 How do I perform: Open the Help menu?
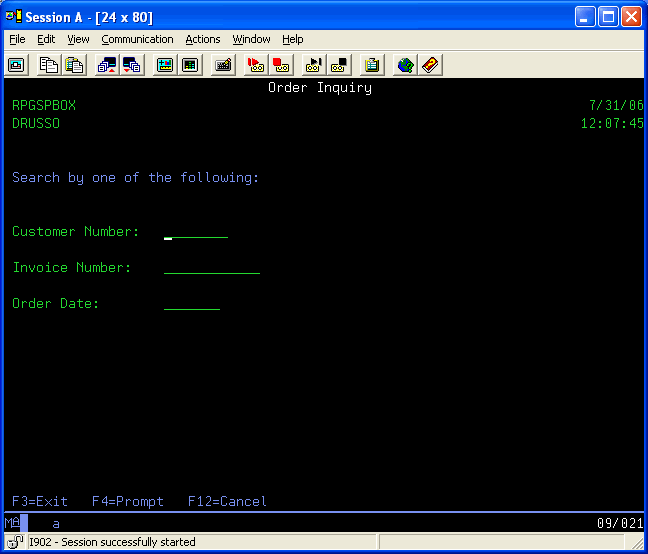click(x=293, y=39)
